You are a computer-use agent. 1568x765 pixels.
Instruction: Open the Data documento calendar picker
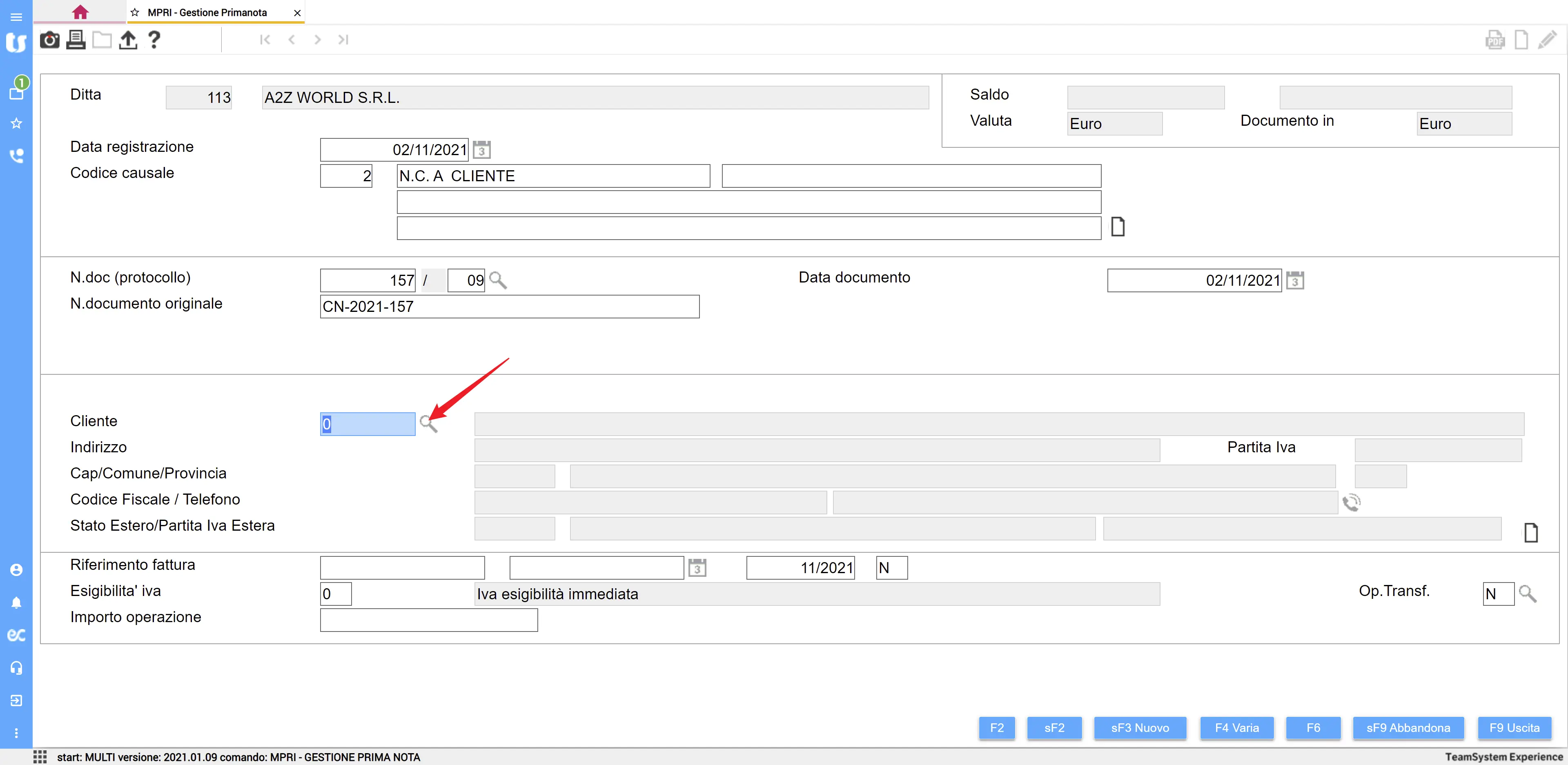[x=1295, y=280]
